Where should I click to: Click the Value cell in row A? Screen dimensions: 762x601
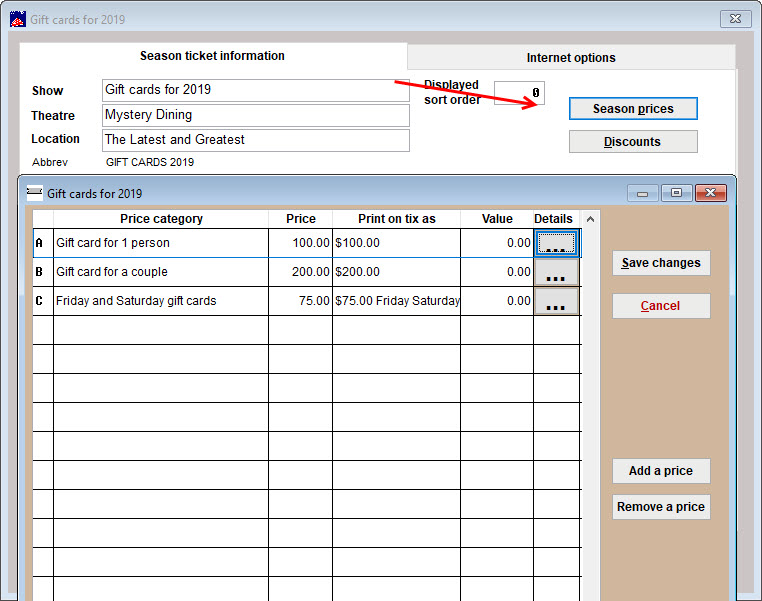pos(497,243)
